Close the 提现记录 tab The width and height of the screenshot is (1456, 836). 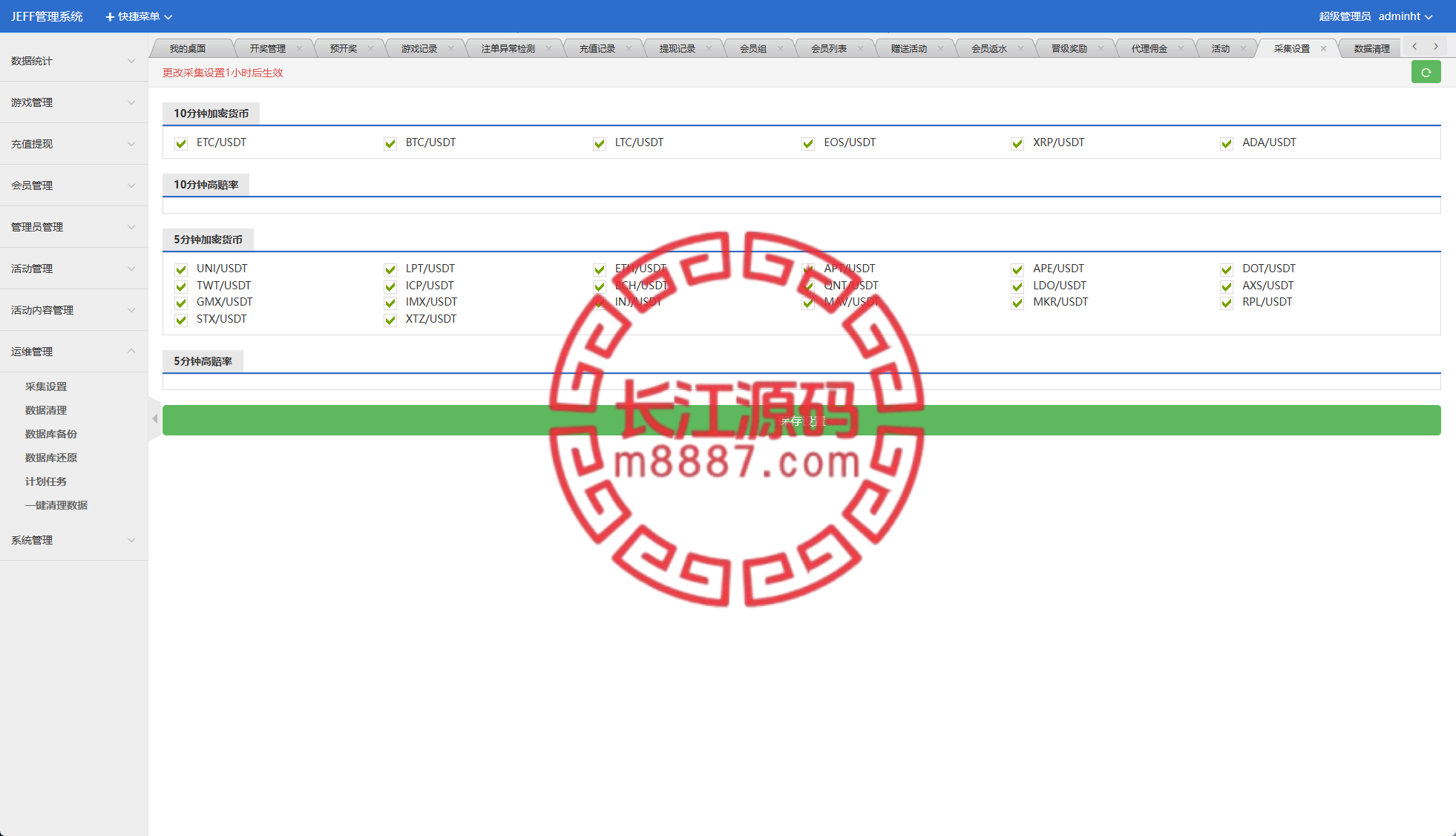[x=709, y=49]
